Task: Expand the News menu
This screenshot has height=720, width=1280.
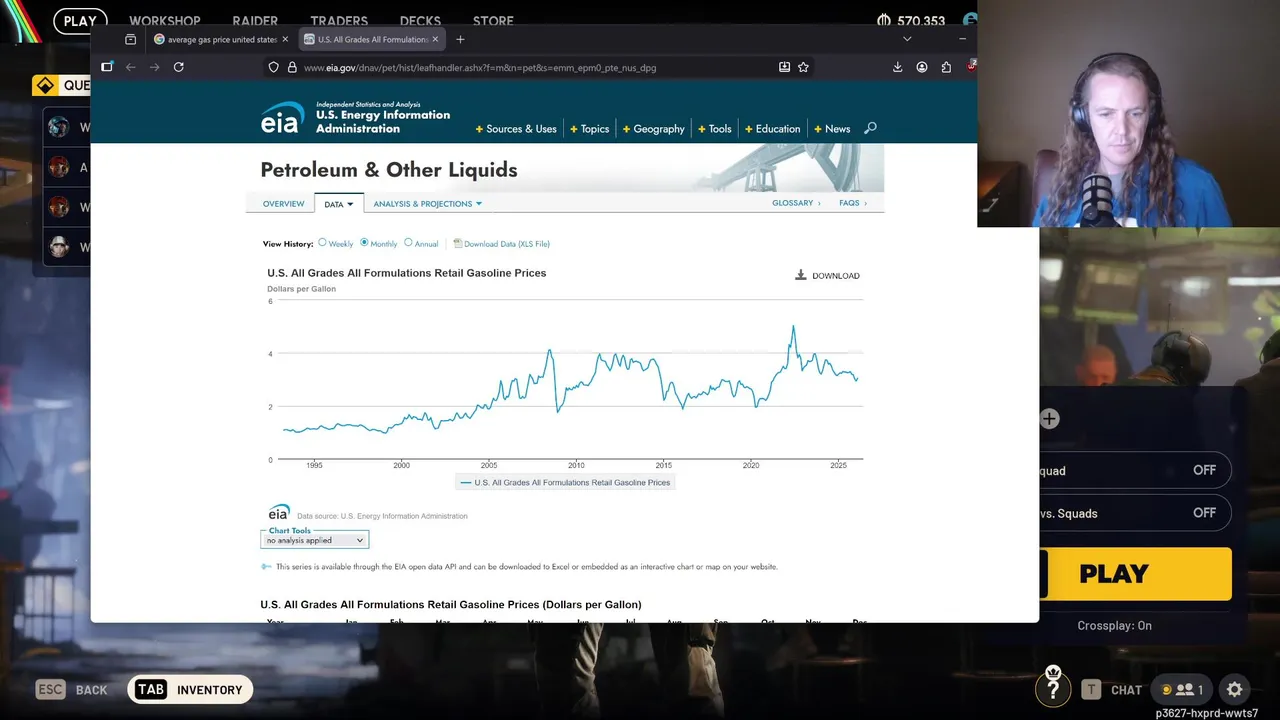Action: point(832,129)
